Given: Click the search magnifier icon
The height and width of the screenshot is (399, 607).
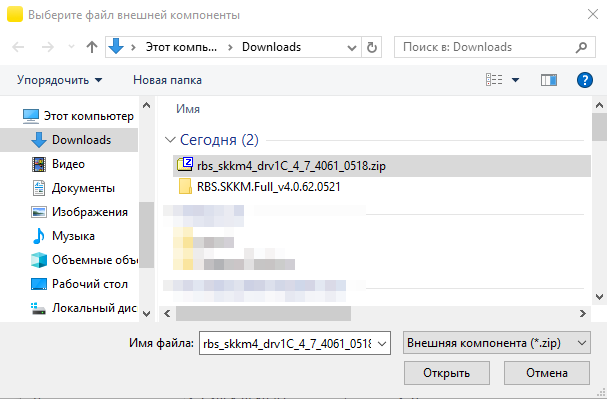Looking at the screenshot, I should point(581,47).
